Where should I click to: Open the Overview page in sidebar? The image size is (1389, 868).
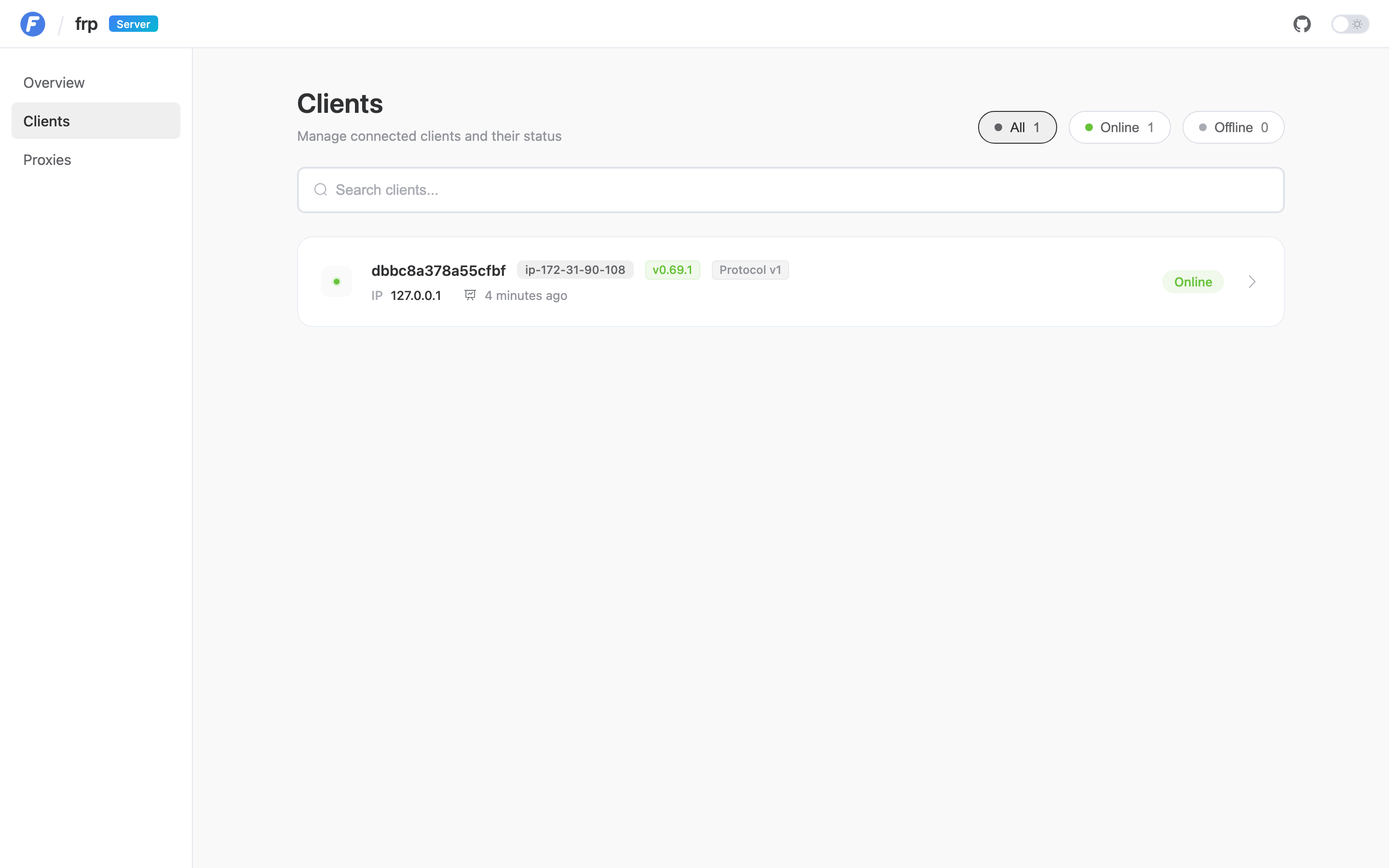96,82
